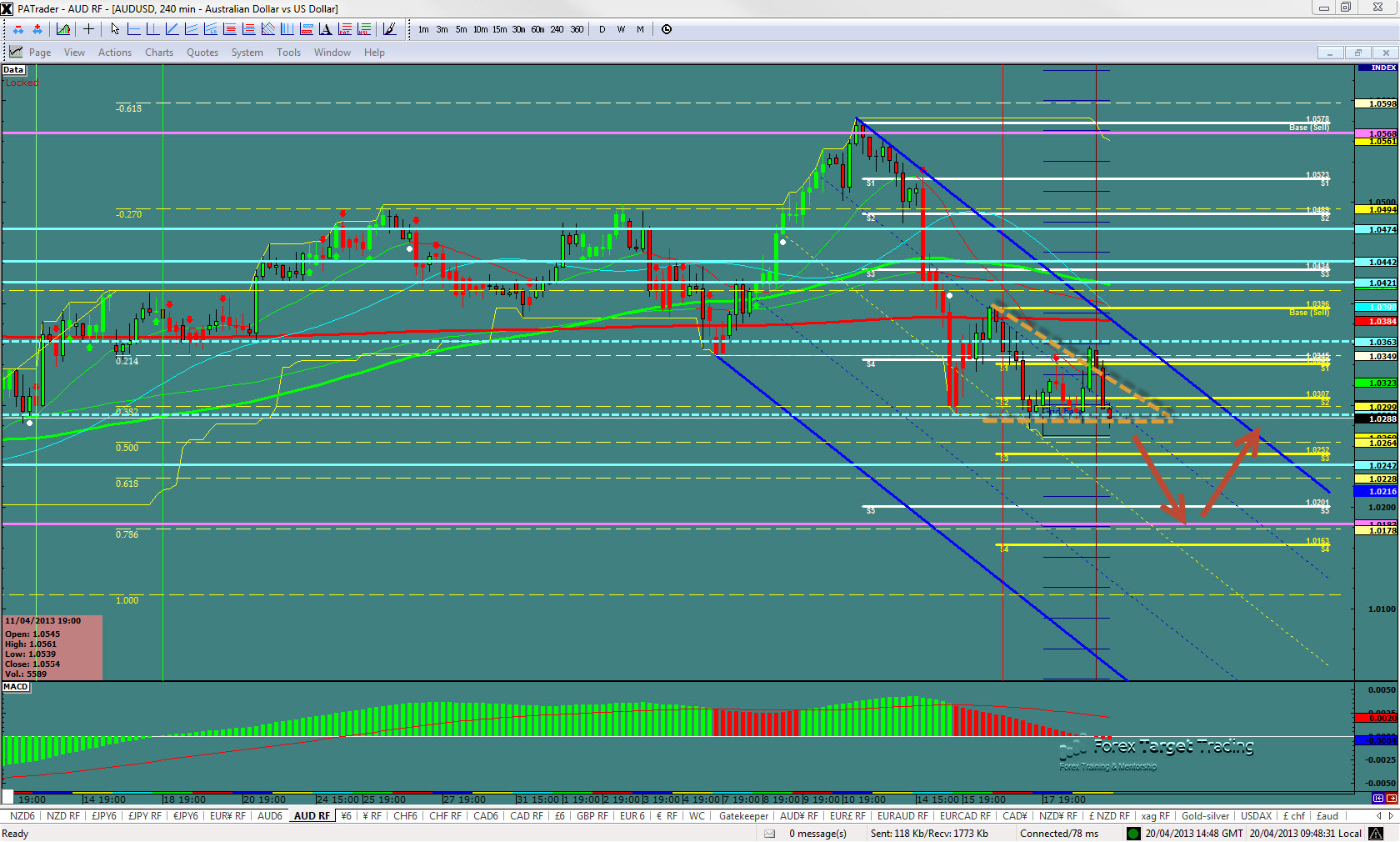Select the vertical line drawing tool
The height and width of the screenshot is (842, 1400).
[x=152, y=29]
